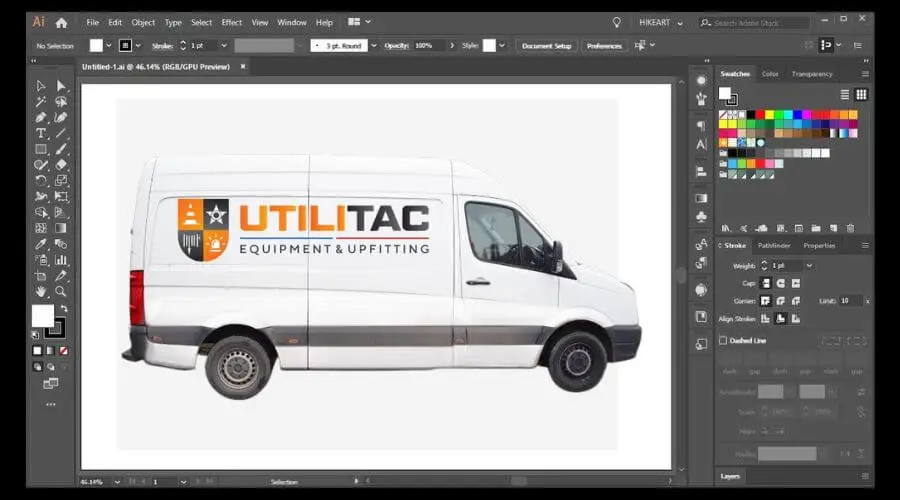Select the Mesh tool
Image resolution: width=900 pixels, height=500 pixels.
click(41, 228)
